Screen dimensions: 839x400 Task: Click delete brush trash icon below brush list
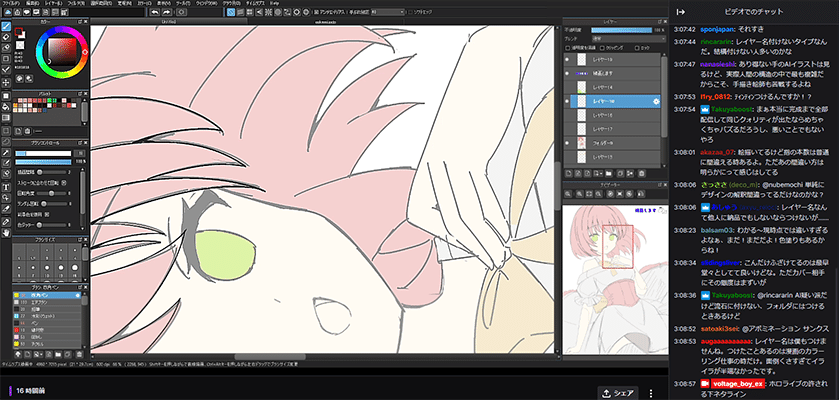(79, 354)
